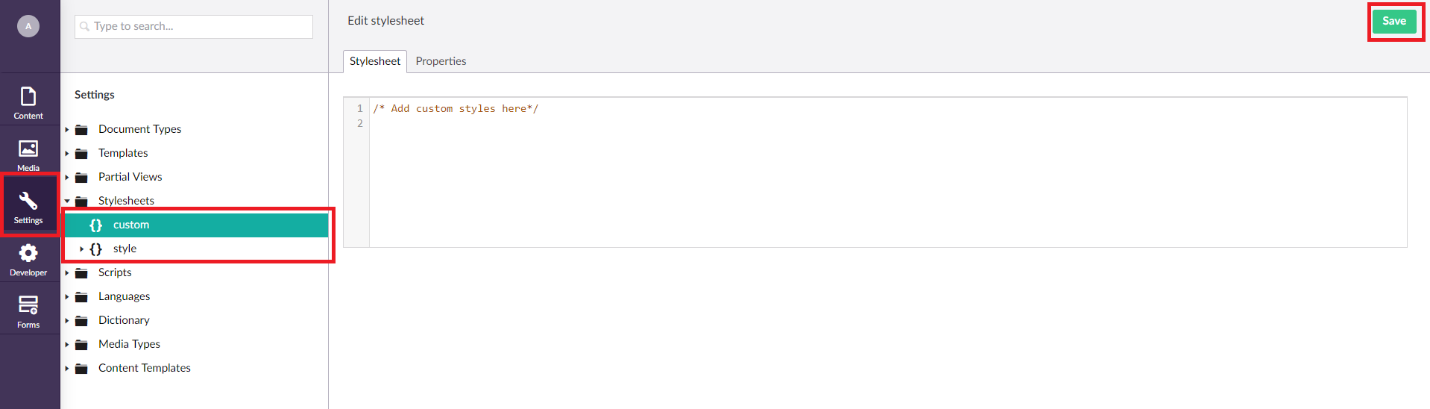Click the Type to search field

coord(194,27)
